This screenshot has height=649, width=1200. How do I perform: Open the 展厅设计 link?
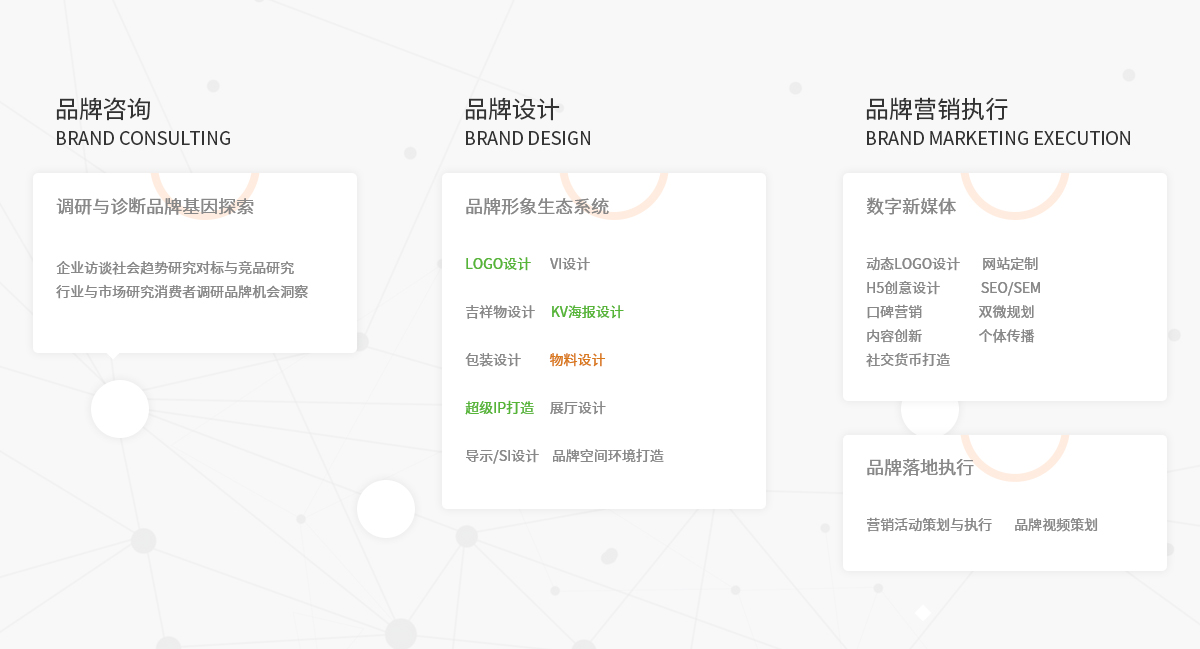click(x=577, y=408)
